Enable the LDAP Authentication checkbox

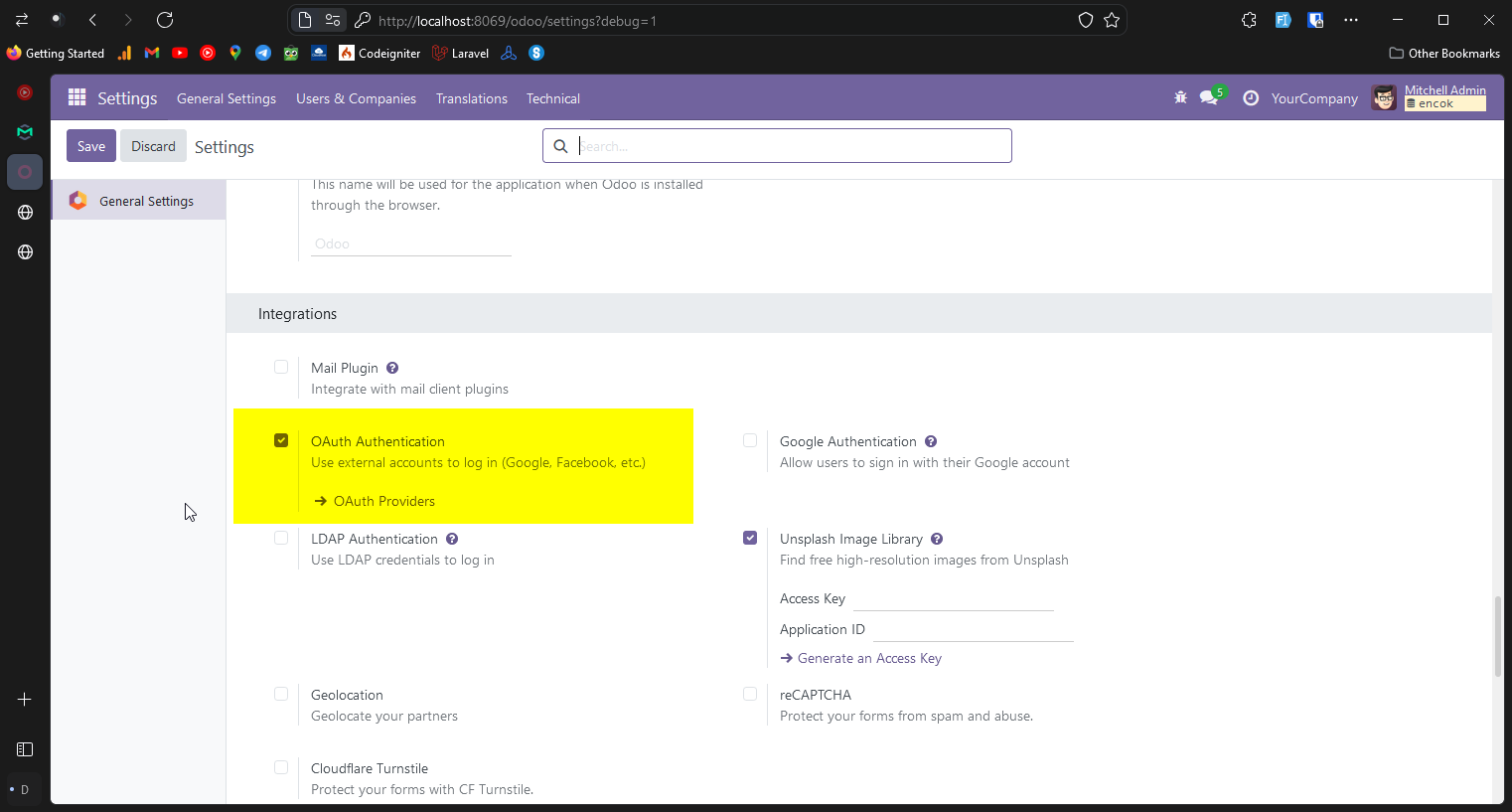pyautogui.click(x=281, y=538)
